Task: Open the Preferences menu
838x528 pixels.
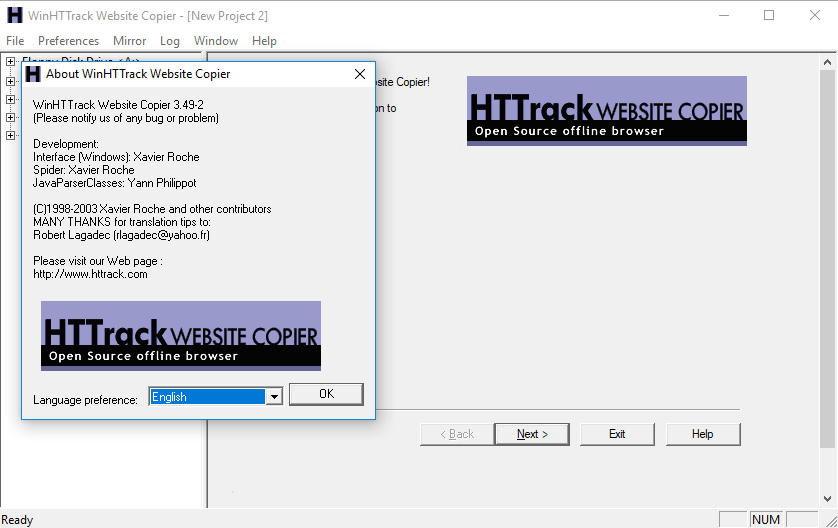Action: (x=68, y=41)
